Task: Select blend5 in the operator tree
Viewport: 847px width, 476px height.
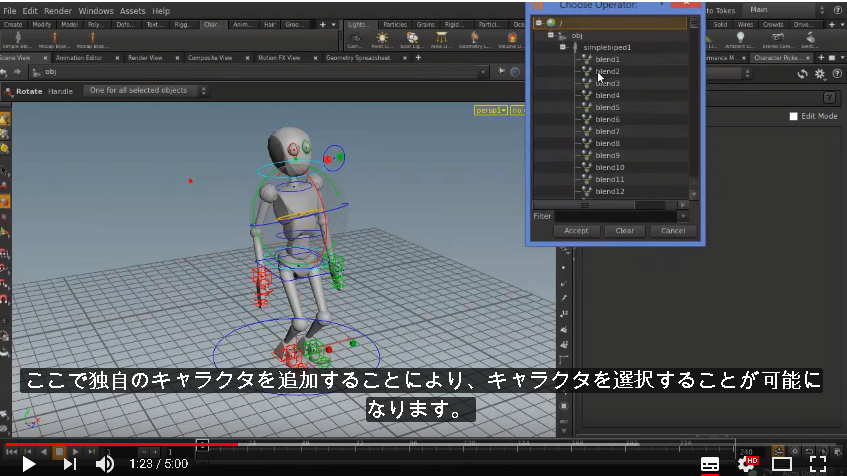Action: point(607,107)
